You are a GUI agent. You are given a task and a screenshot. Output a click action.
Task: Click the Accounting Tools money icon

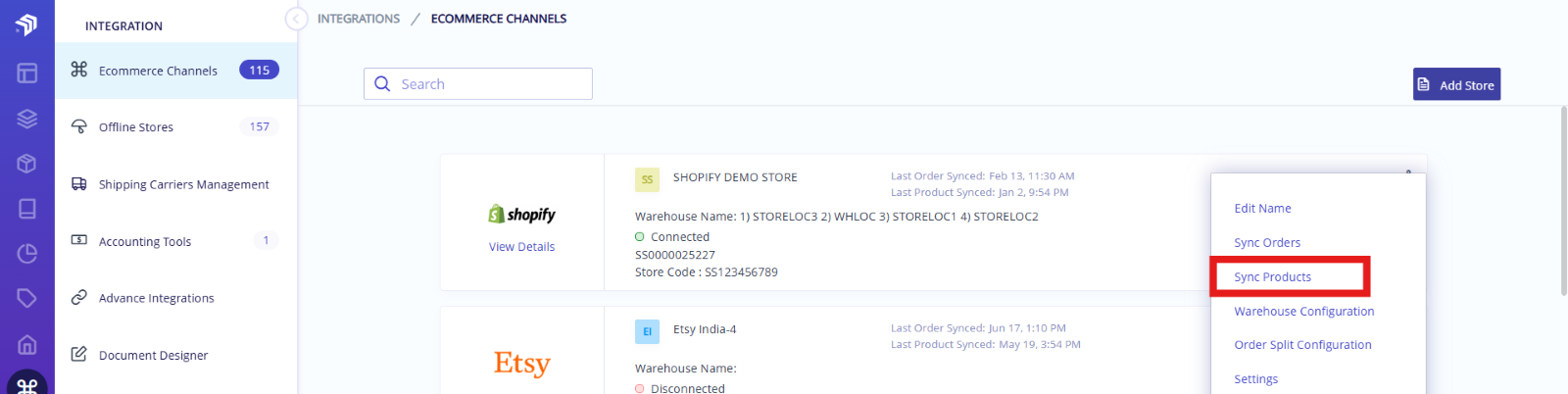click(x=79, y=240)
